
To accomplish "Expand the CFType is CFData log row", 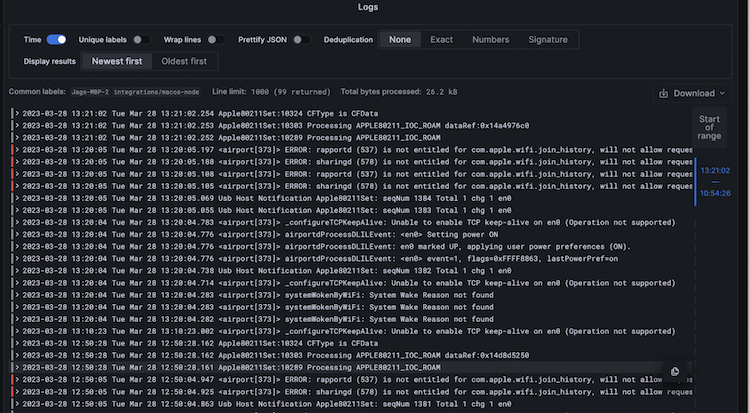I will [x=15, y=113].
